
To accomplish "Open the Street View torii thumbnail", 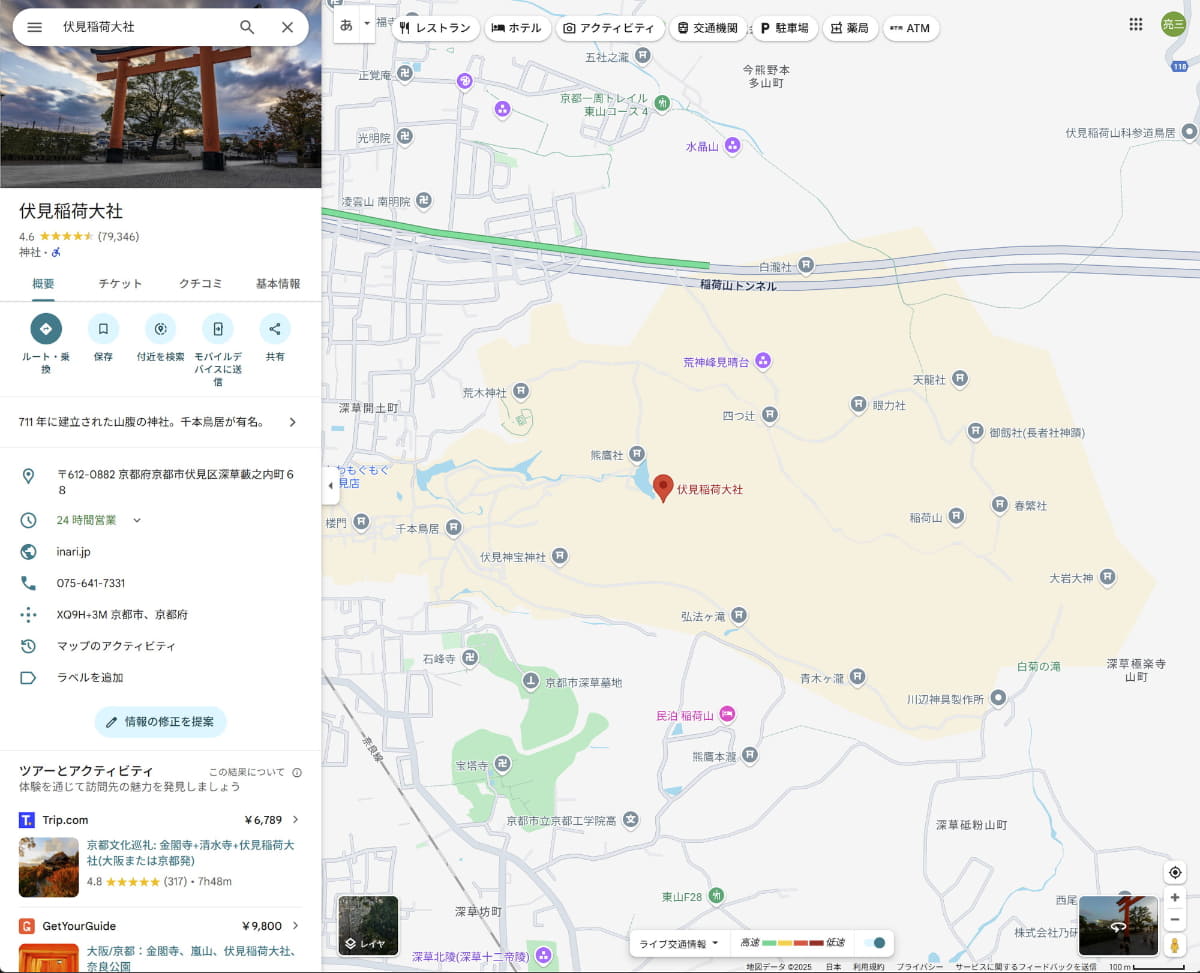I will (1118, 926).
